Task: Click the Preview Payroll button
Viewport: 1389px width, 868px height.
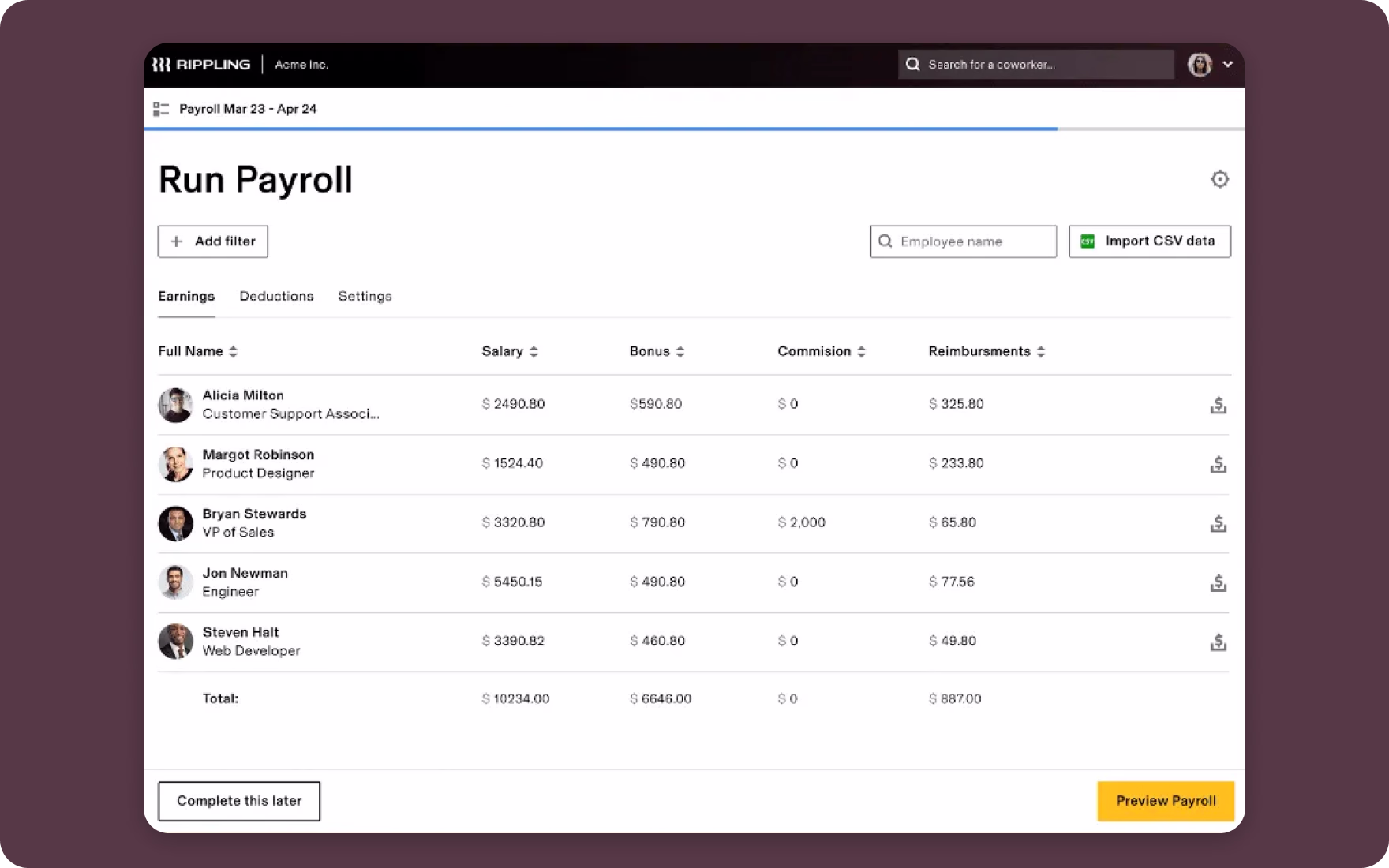Action: [x=1165, y=801]
